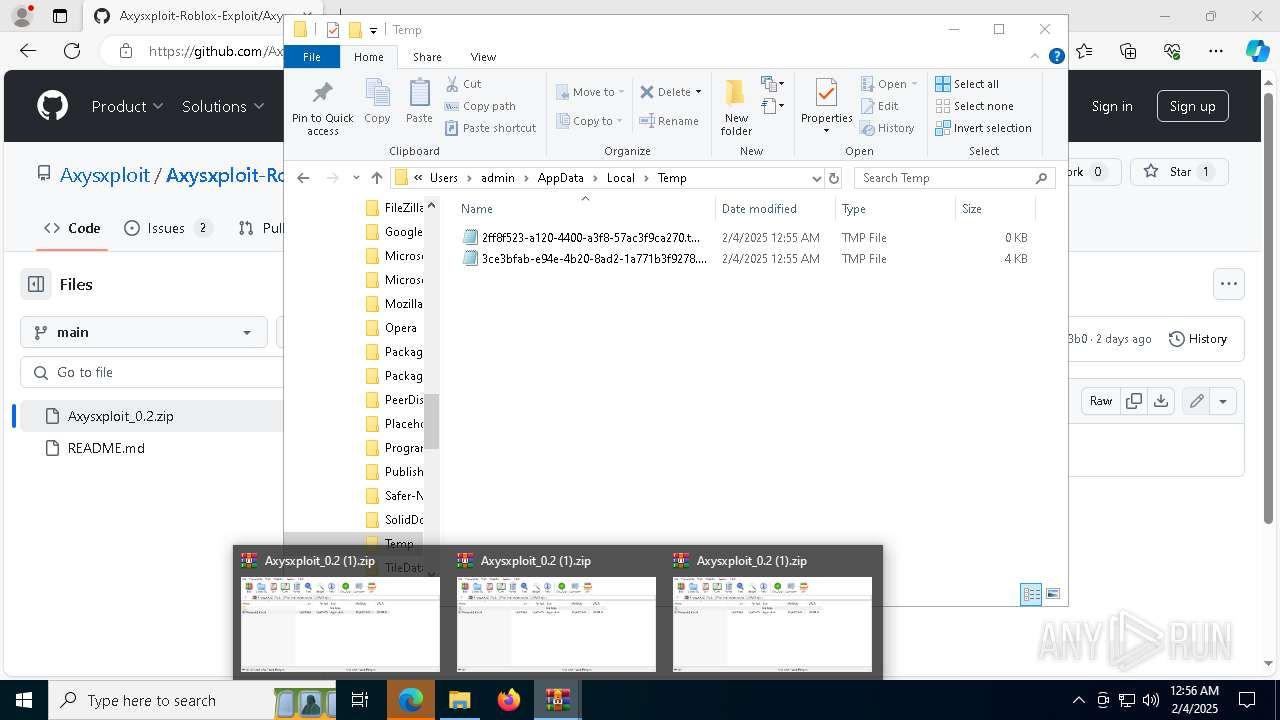Click Invert selection in ribbon
The width and height of the screenshot is (1280, 720).
click(983, 128)
